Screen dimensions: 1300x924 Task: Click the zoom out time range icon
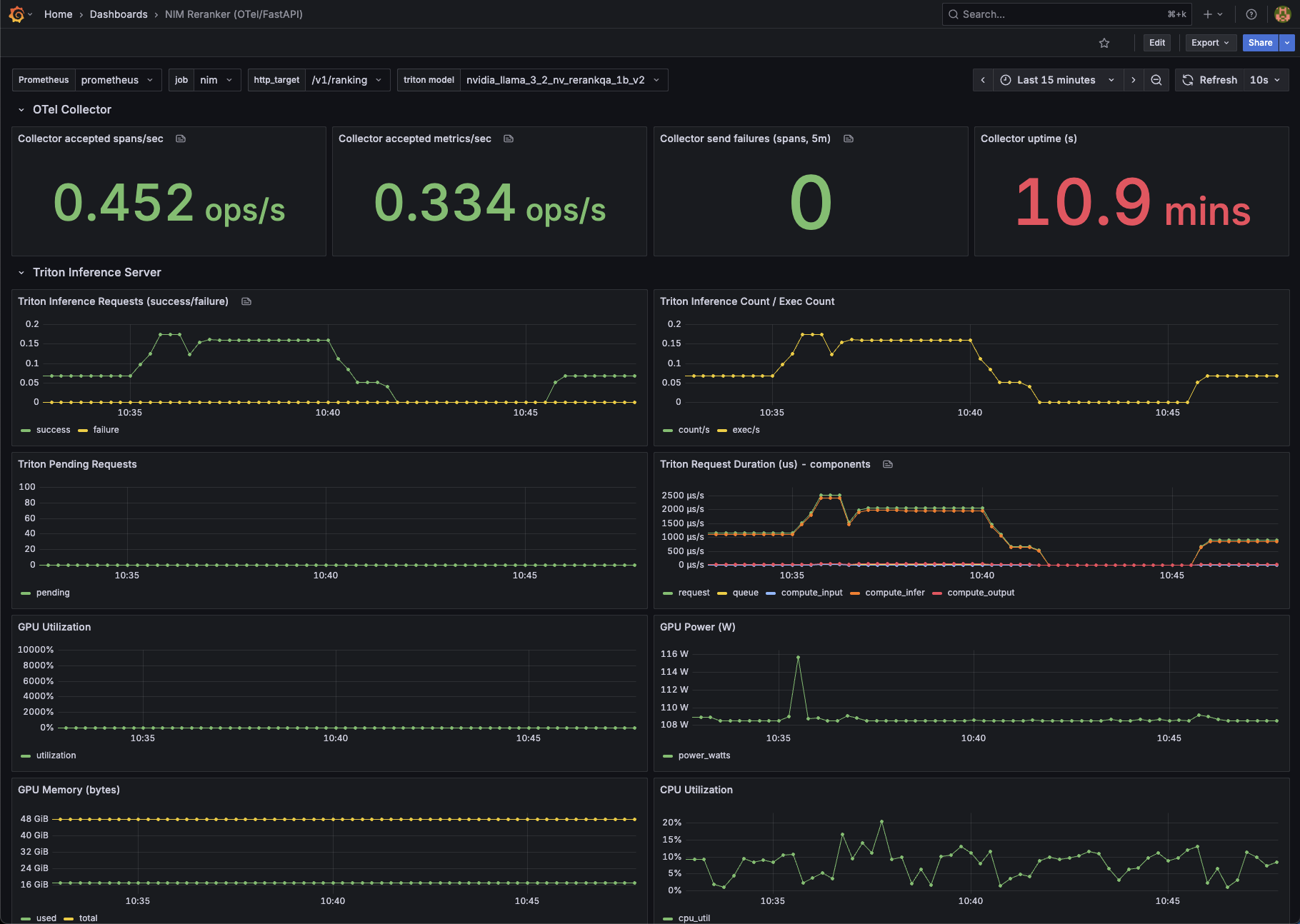coord(1156,80)
